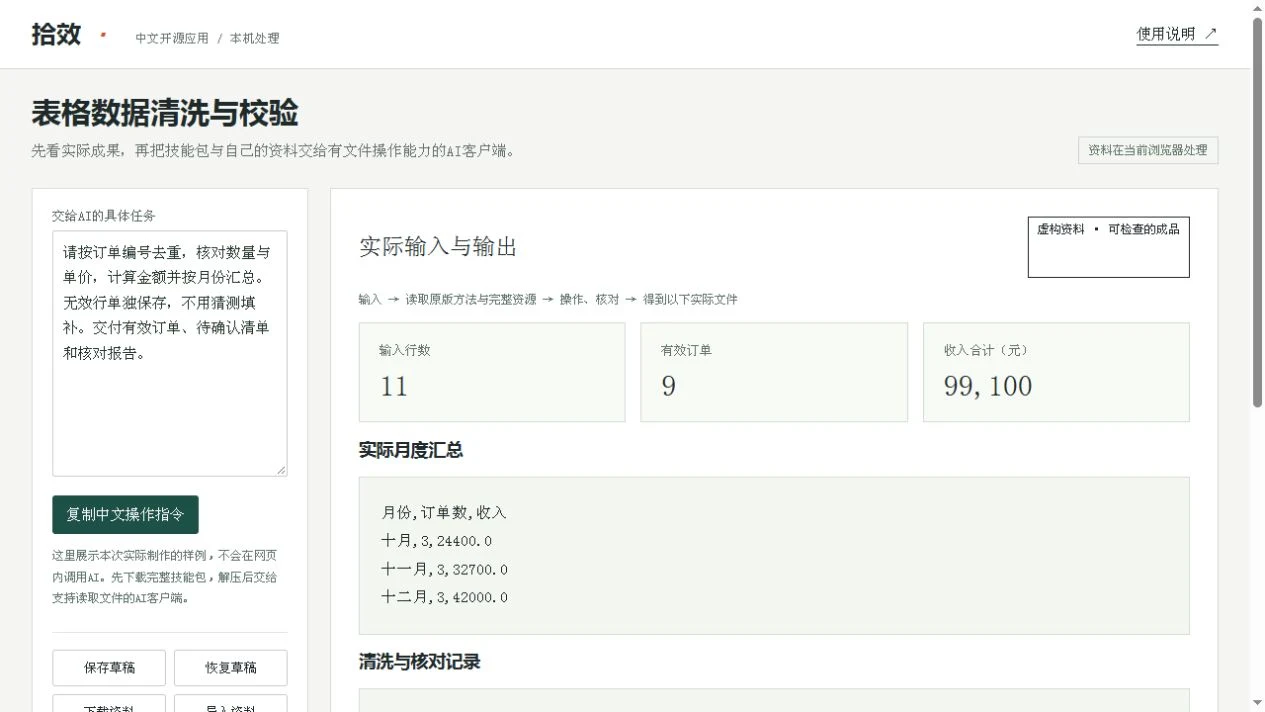Click the page description line 先看实际成果
1265x712 pixels.
[273, 152]
